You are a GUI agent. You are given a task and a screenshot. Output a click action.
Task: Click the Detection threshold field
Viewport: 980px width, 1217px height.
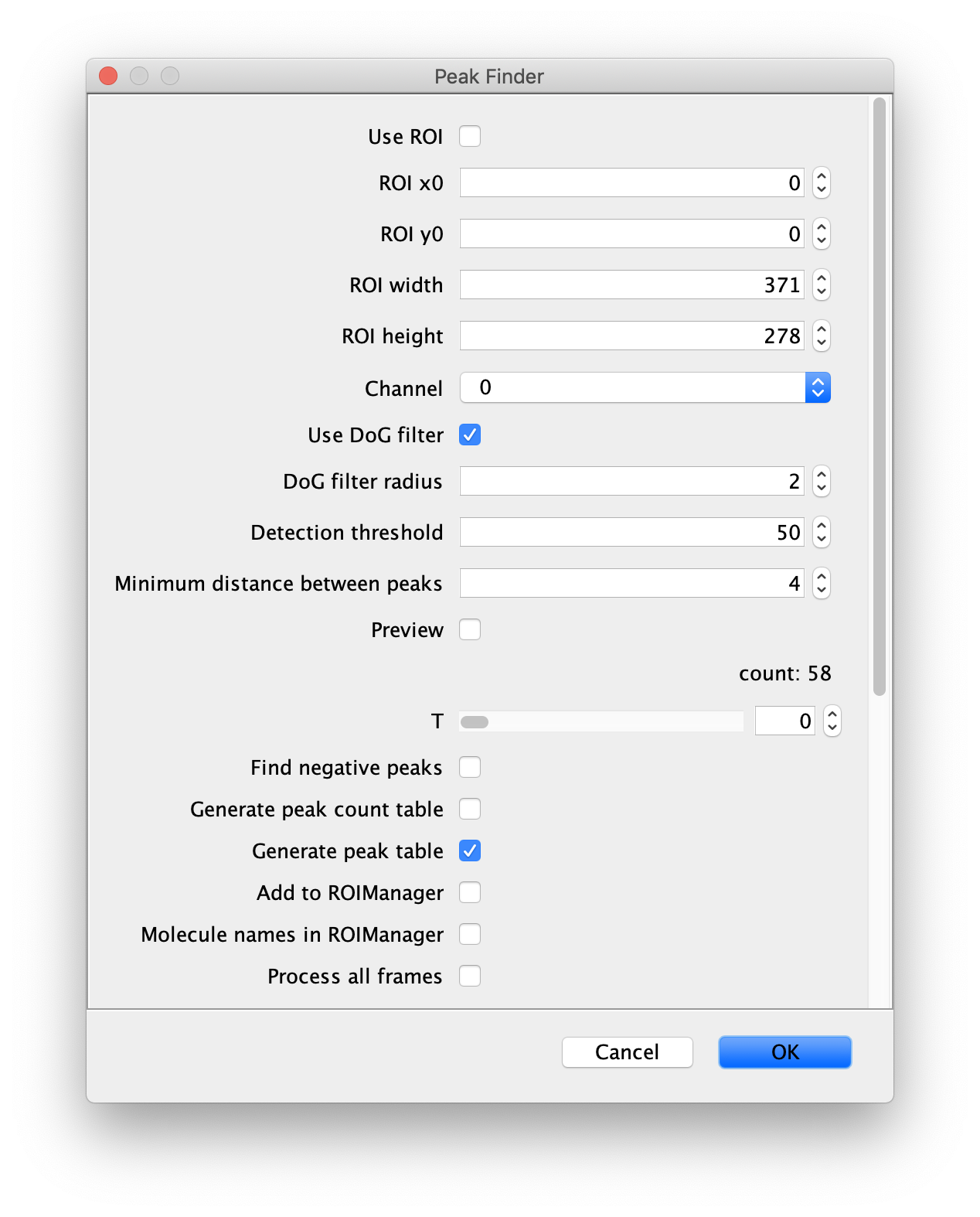pos(632,532)
